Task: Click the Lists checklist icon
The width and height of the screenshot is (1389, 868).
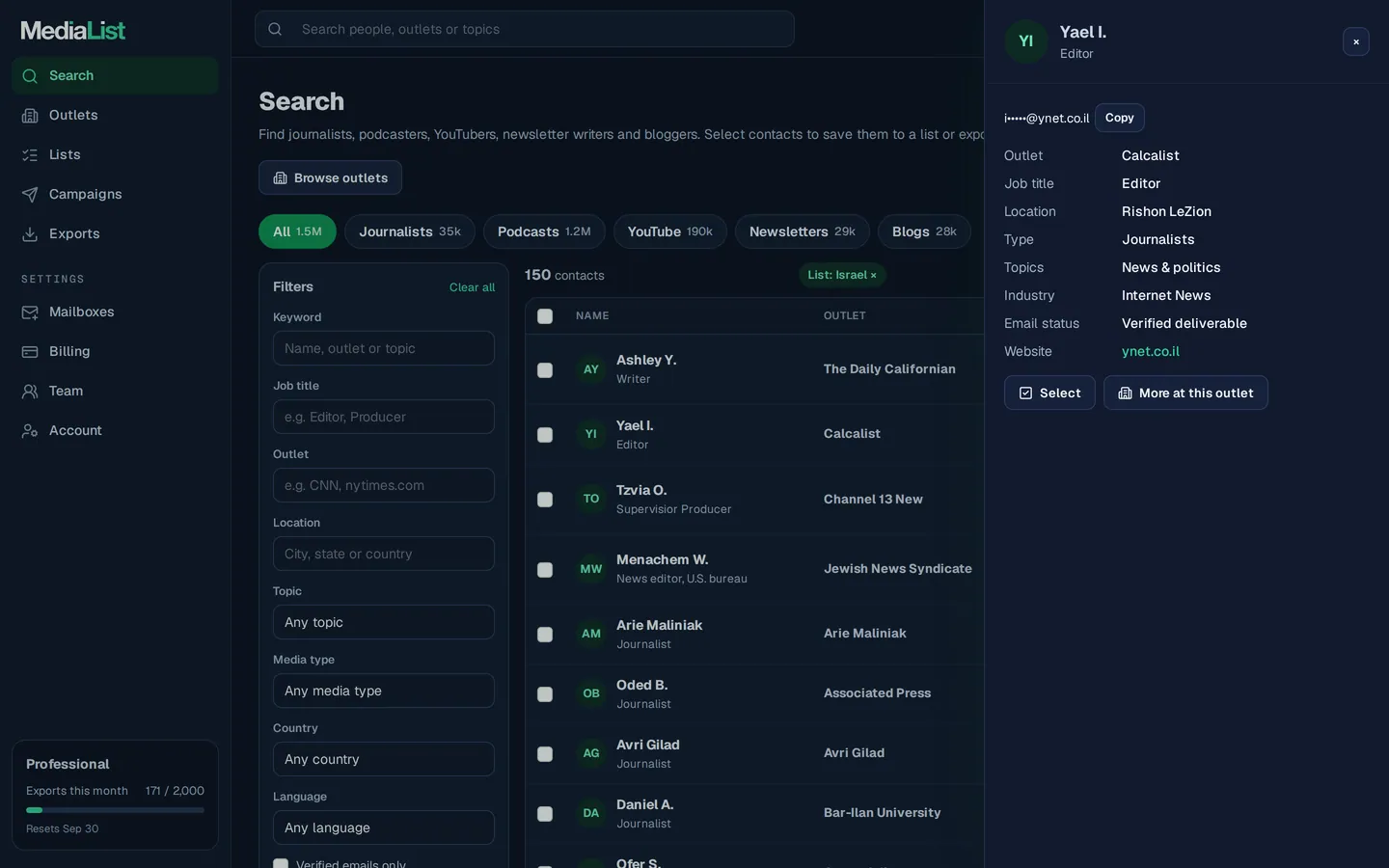Action: (30, 155)
